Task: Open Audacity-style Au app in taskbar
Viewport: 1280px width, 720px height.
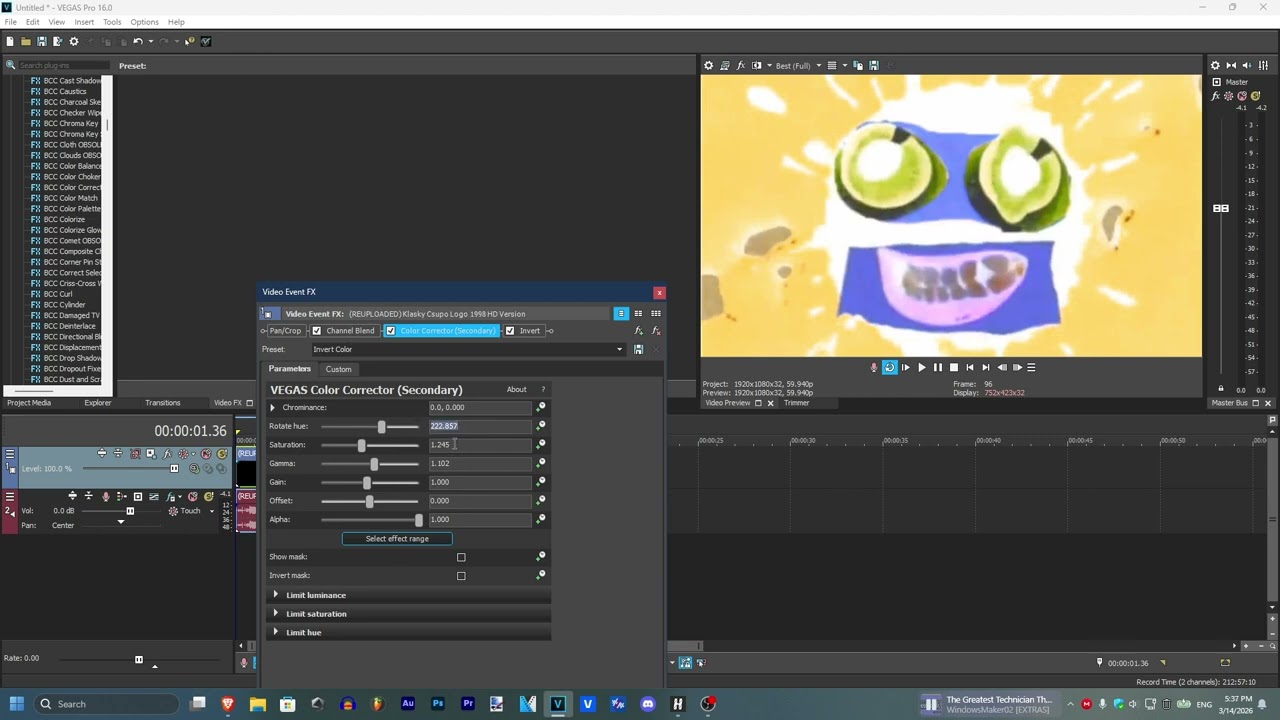Action: pos(408,704)
